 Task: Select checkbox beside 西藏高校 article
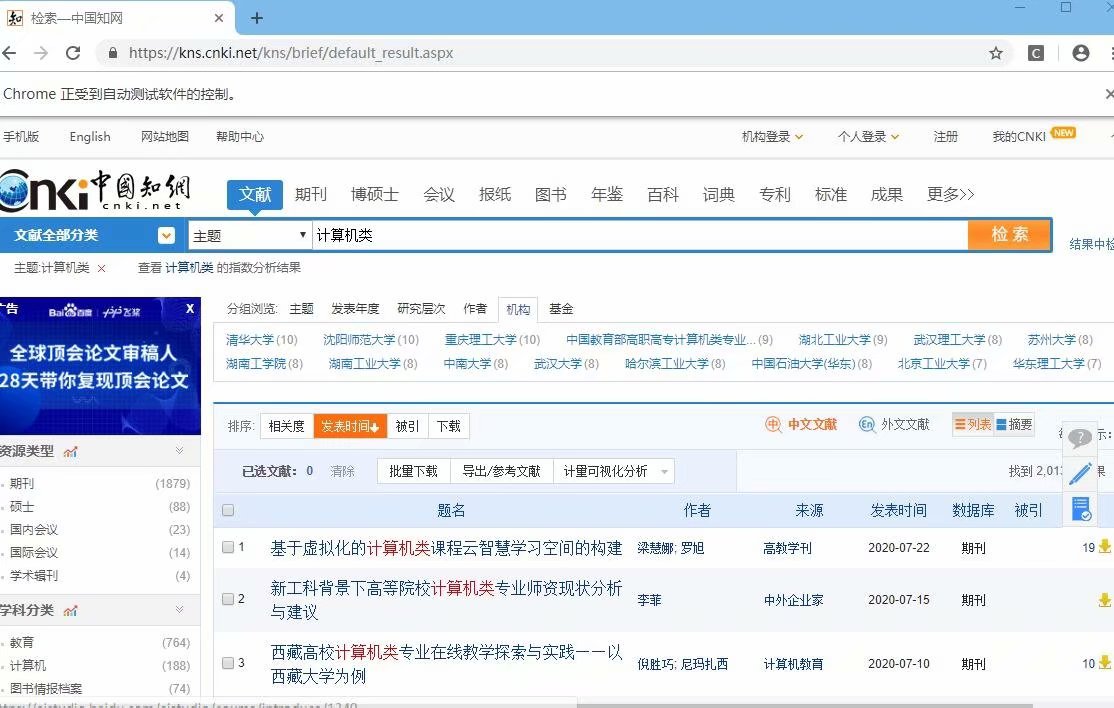[228, 662]
